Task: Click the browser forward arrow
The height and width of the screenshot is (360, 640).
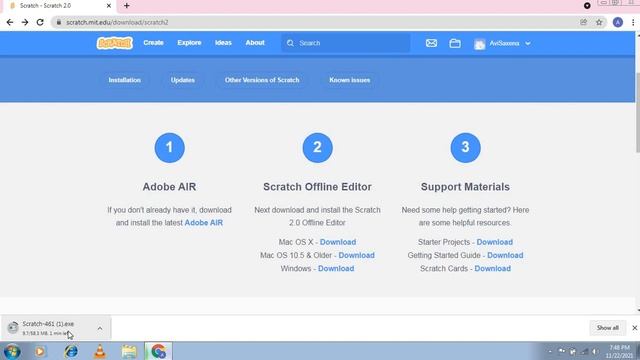Action: pos(25,22)
